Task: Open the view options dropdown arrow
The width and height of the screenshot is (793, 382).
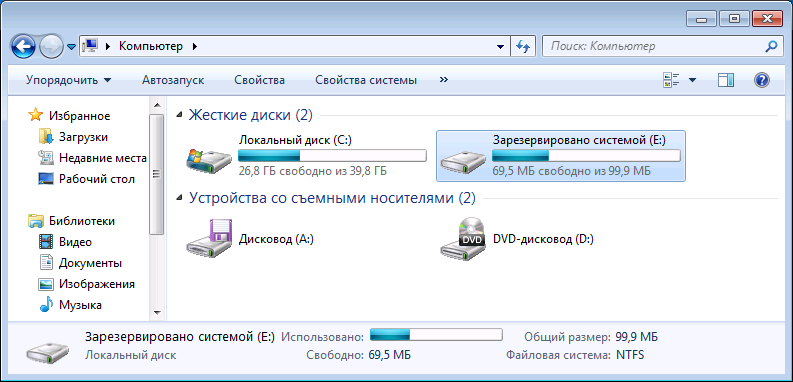Action: pyautogui.click(x=692, y=80)
